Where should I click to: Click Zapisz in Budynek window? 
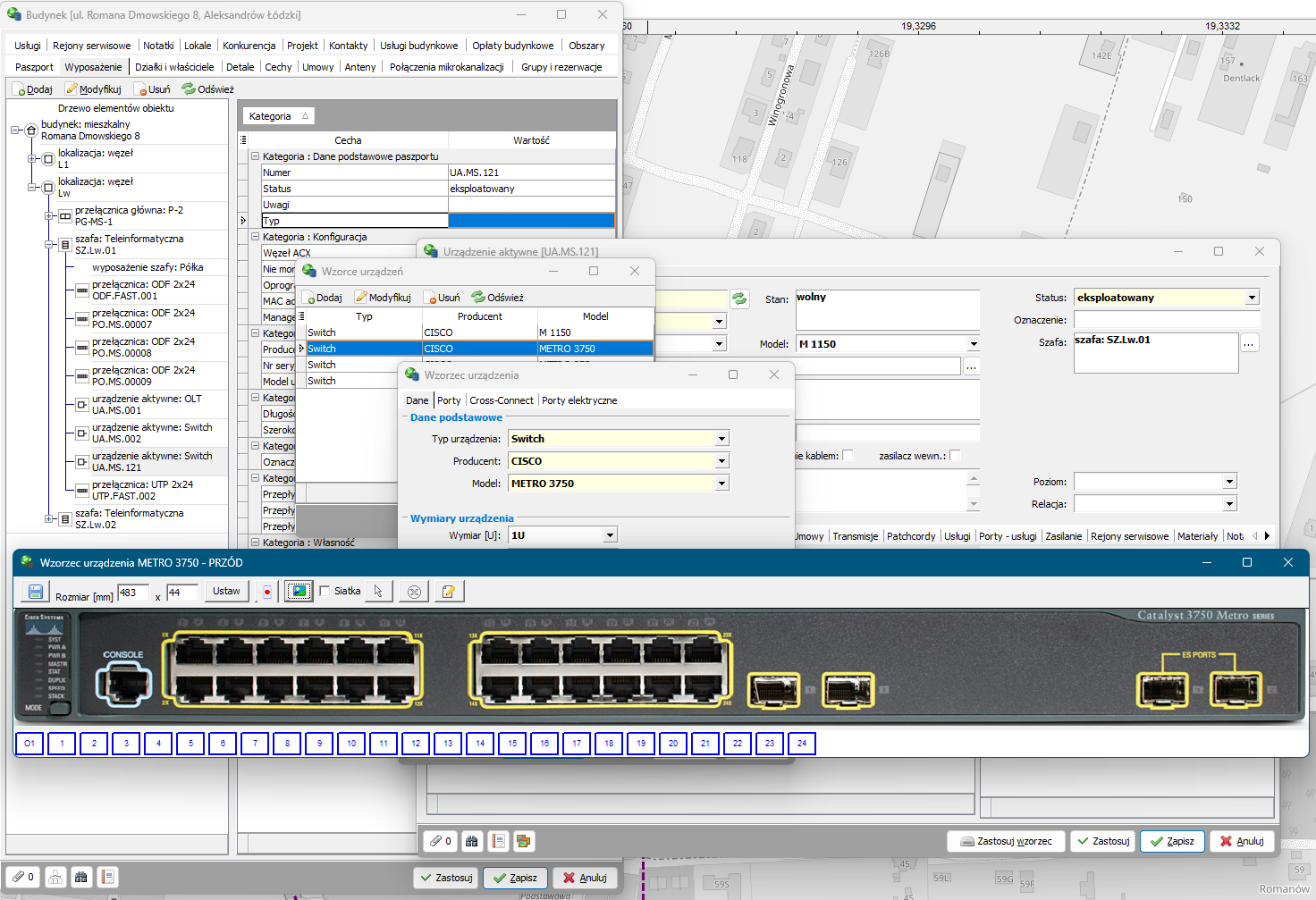click(x=515, y=878)
